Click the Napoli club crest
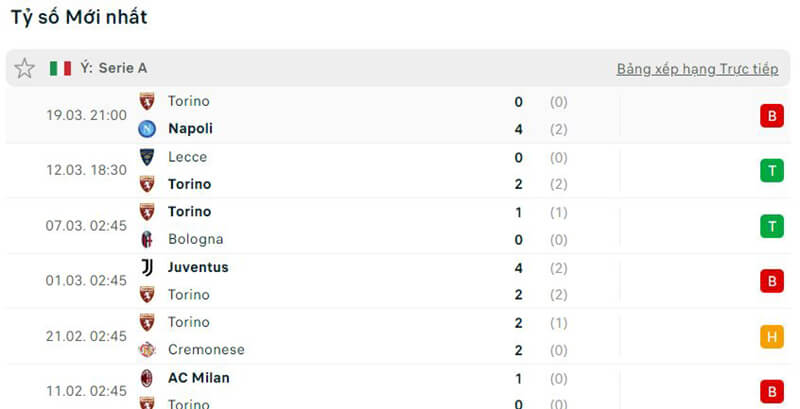The height and width of the screenshot is (409, 800). (x=147, y=129)
